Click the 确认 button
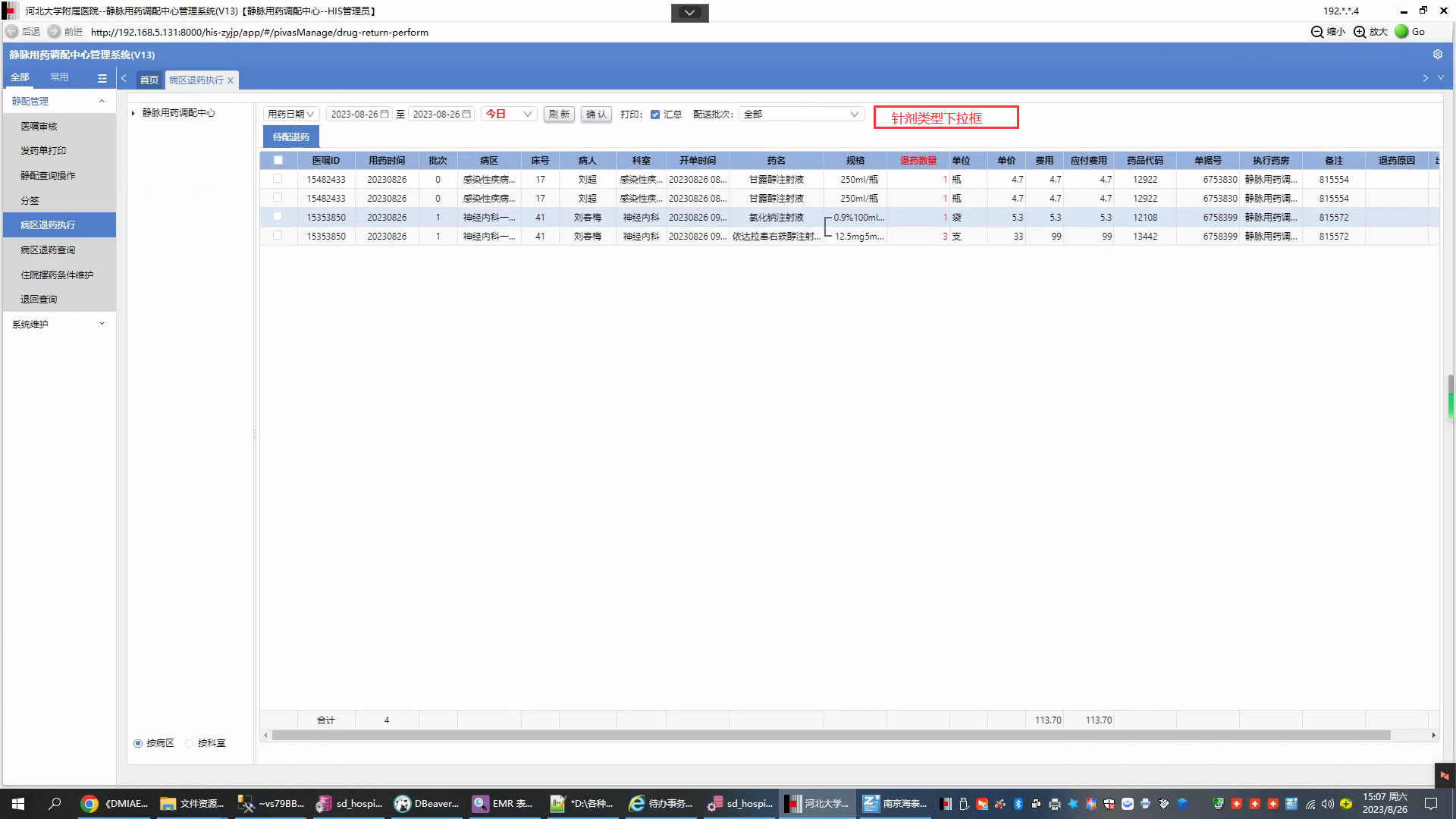Image resolution: width=1456 pixels, height=819 pixels. click(x=596, y=115)
